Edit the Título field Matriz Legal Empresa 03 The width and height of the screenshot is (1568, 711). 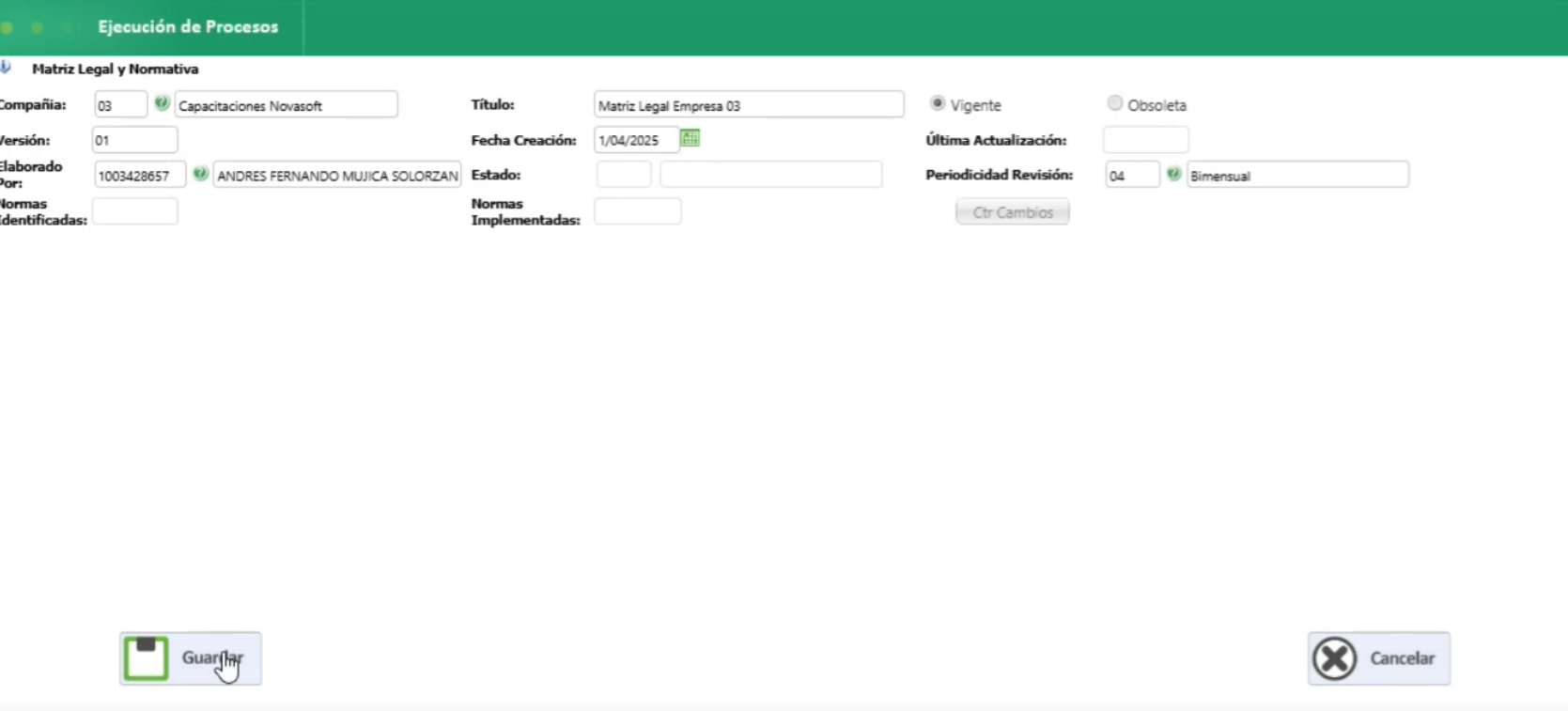(x=749, y=104)
